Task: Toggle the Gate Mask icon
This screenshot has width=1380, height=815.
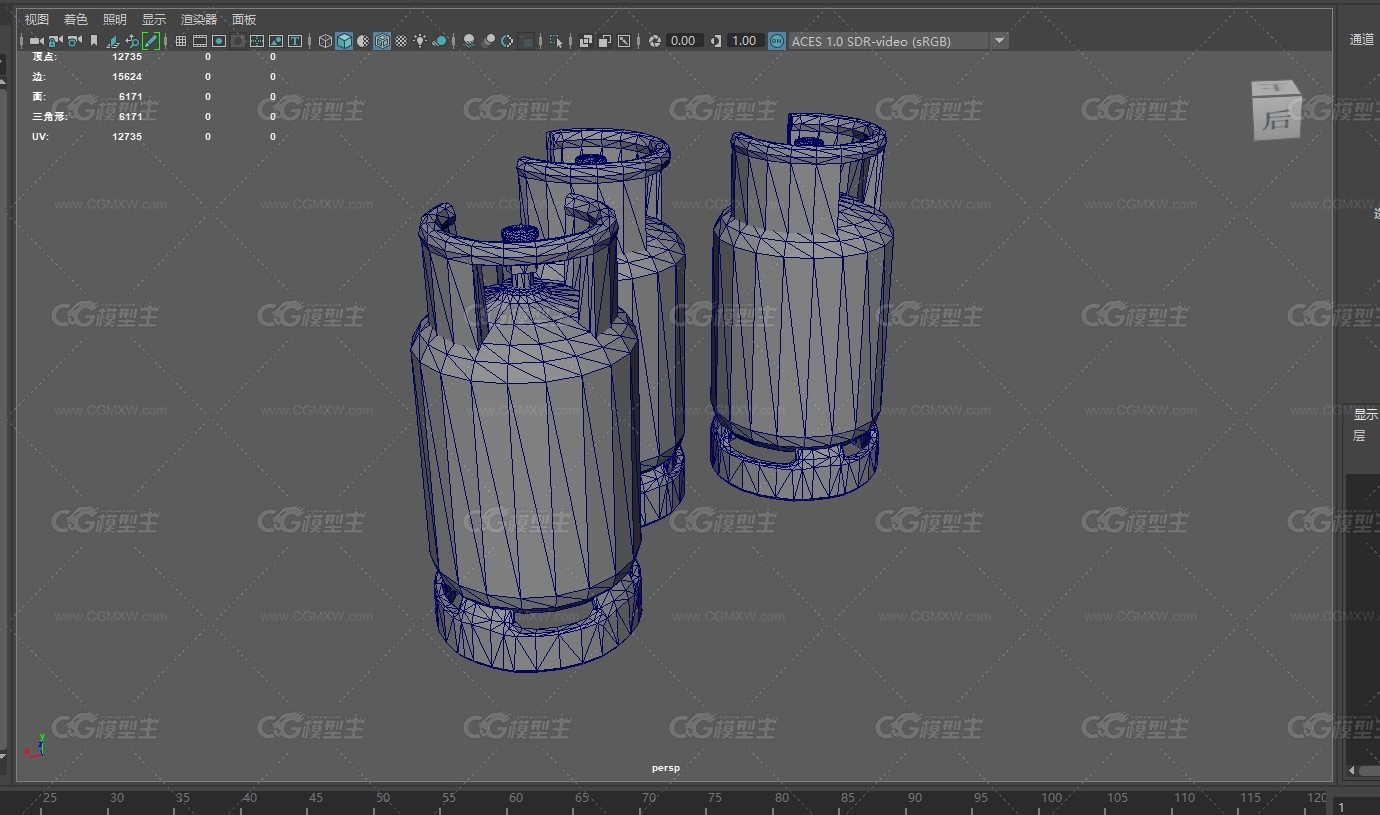Action: (x=238, y=41)
